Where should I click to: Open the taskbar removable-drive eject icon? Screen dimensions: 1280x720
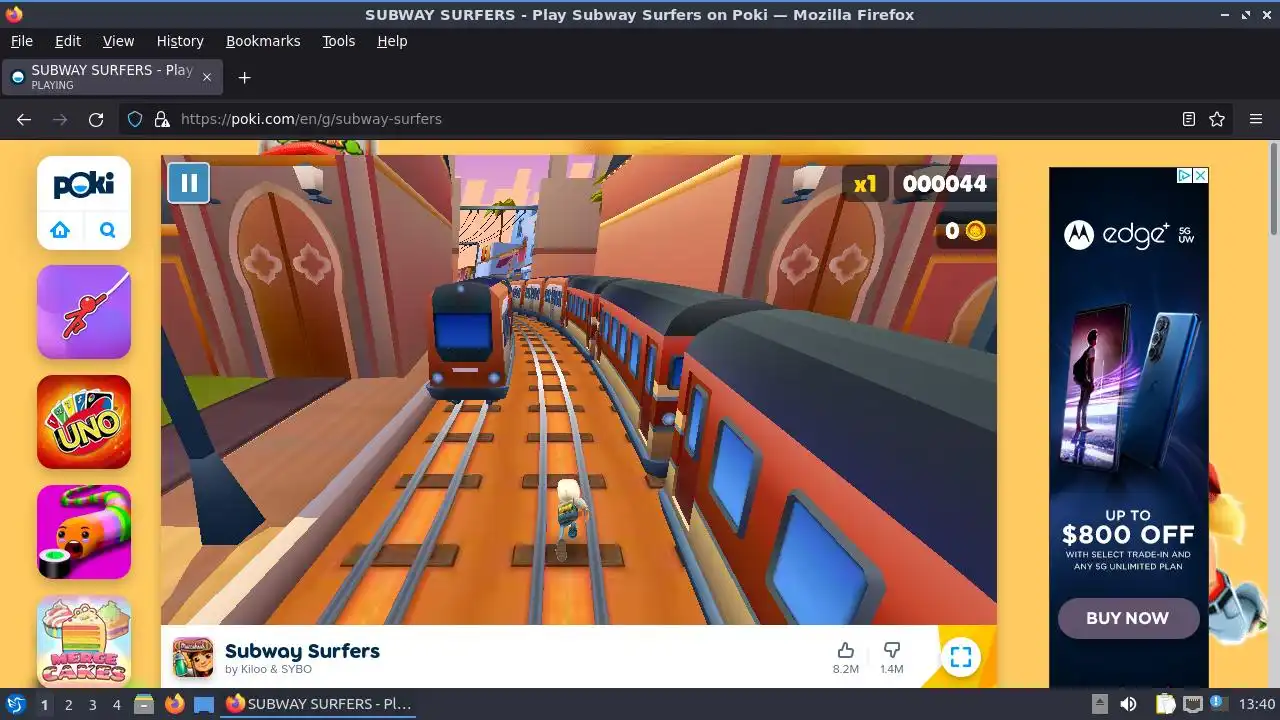[x=1099, y=704]
